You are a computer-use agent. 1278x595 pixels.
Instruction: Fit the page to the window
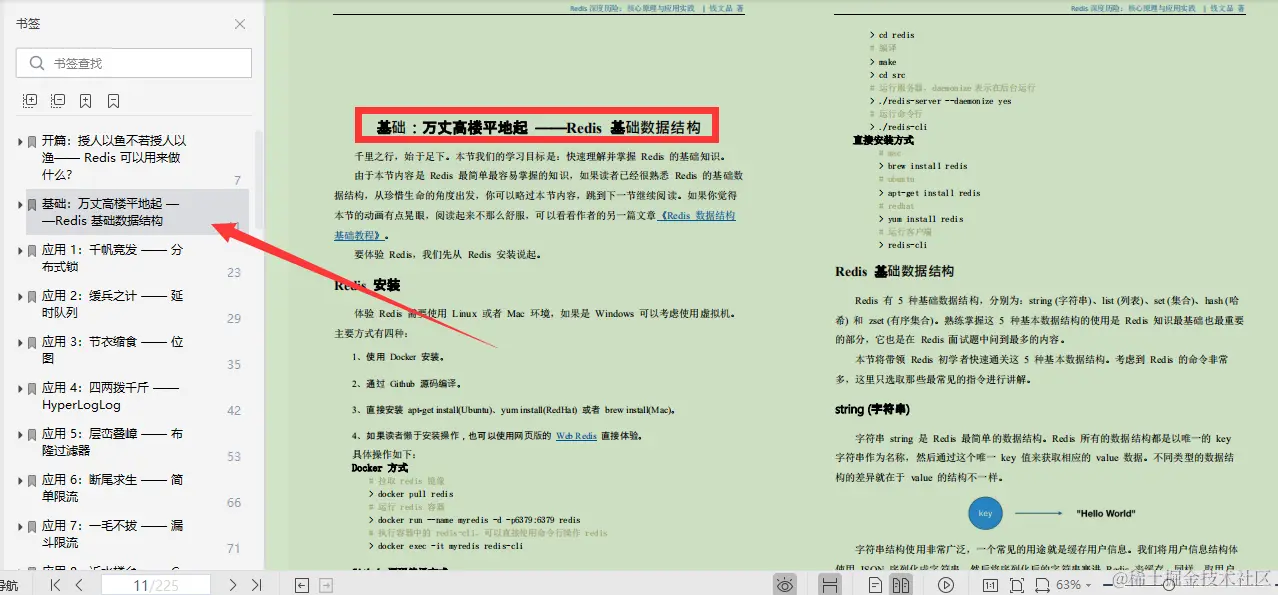tap(1018, 583)
